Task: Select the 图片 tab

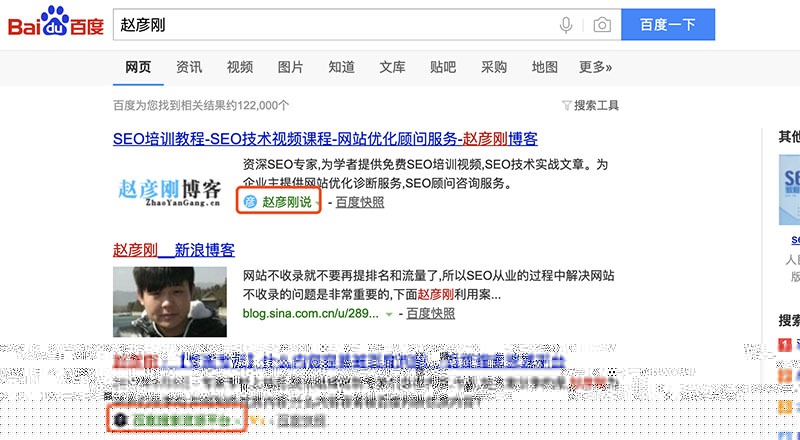Action: pyautogui.click(x=291, y=67)
